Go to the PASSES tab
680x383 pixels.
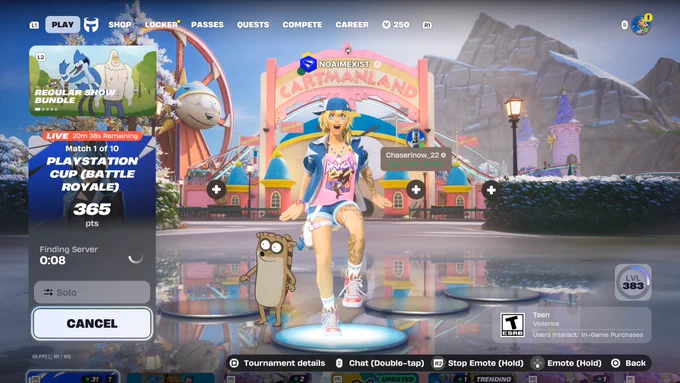coord(207,25)
